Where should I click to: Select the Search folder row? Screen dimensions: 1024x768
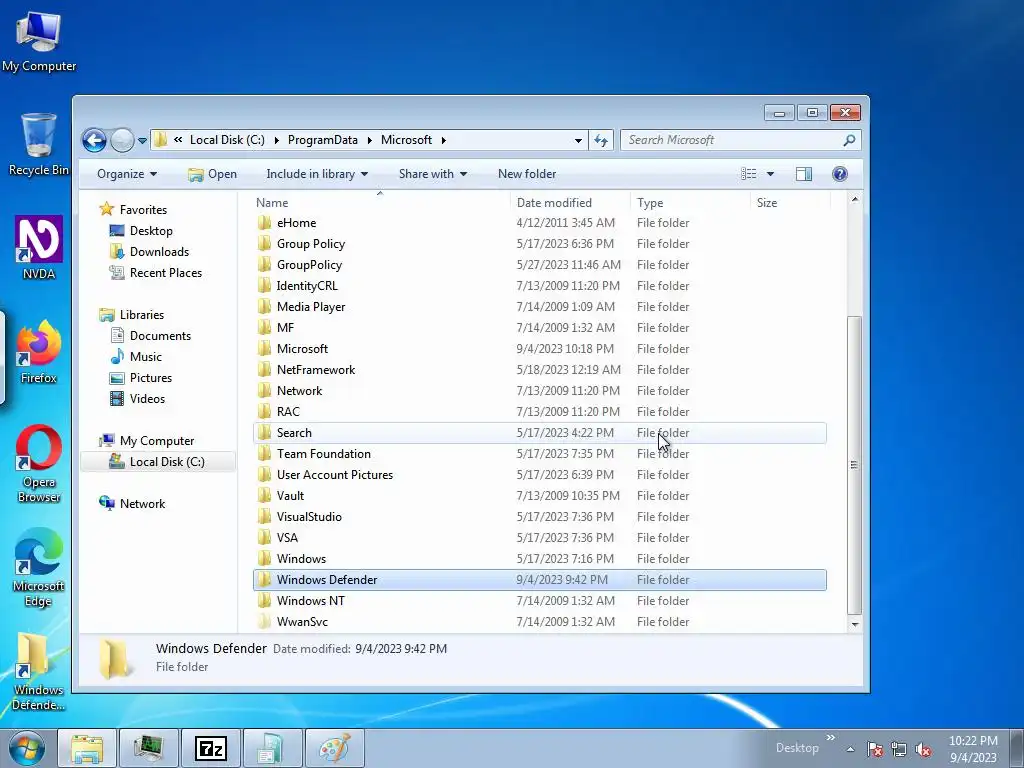click(539, 432)
